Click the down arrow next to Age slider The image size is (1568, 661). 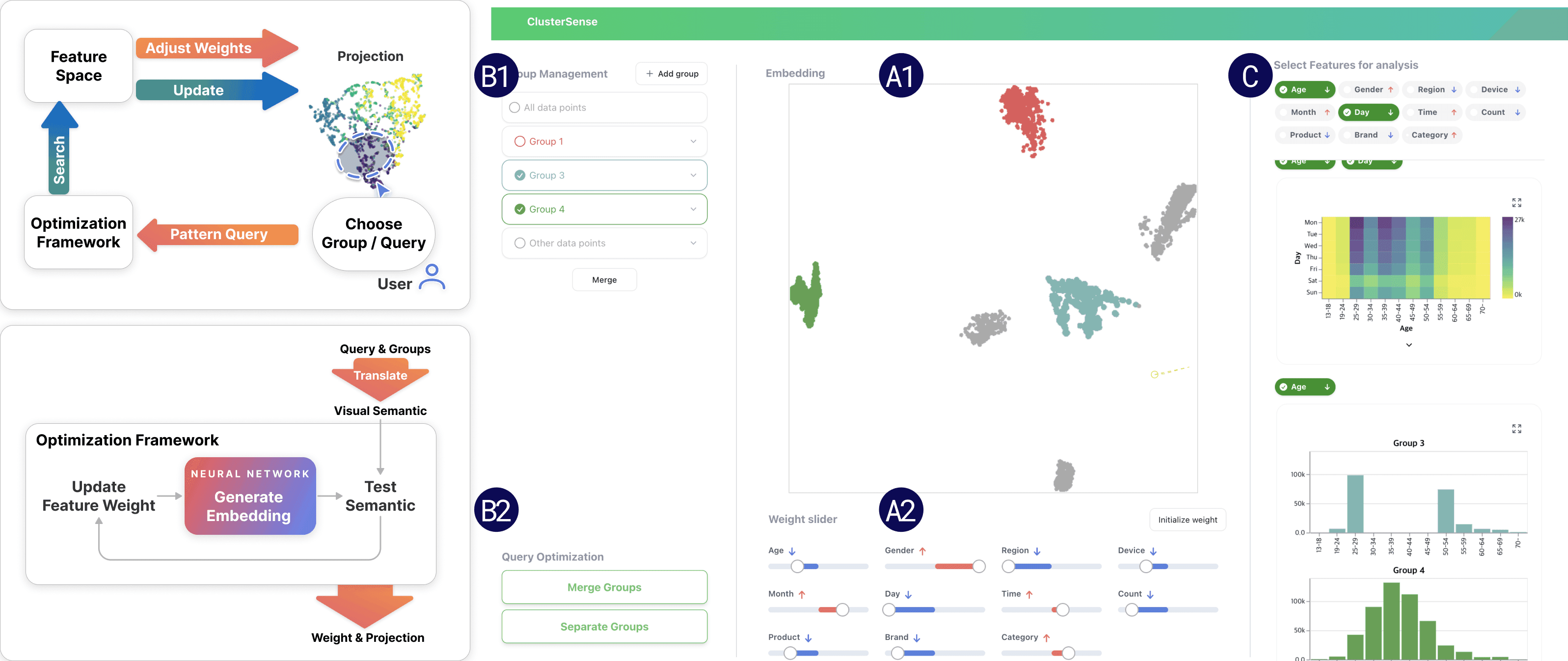click(792, 551)
